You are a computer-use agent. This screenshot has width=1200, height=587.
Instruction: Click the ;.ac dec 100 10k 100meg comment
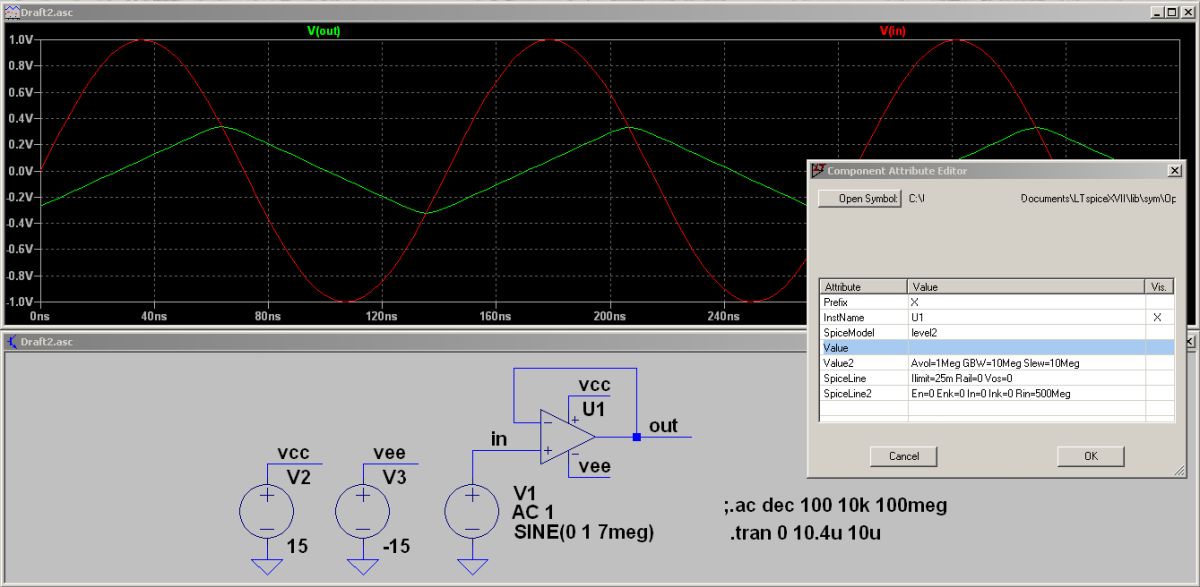[835, 506]
